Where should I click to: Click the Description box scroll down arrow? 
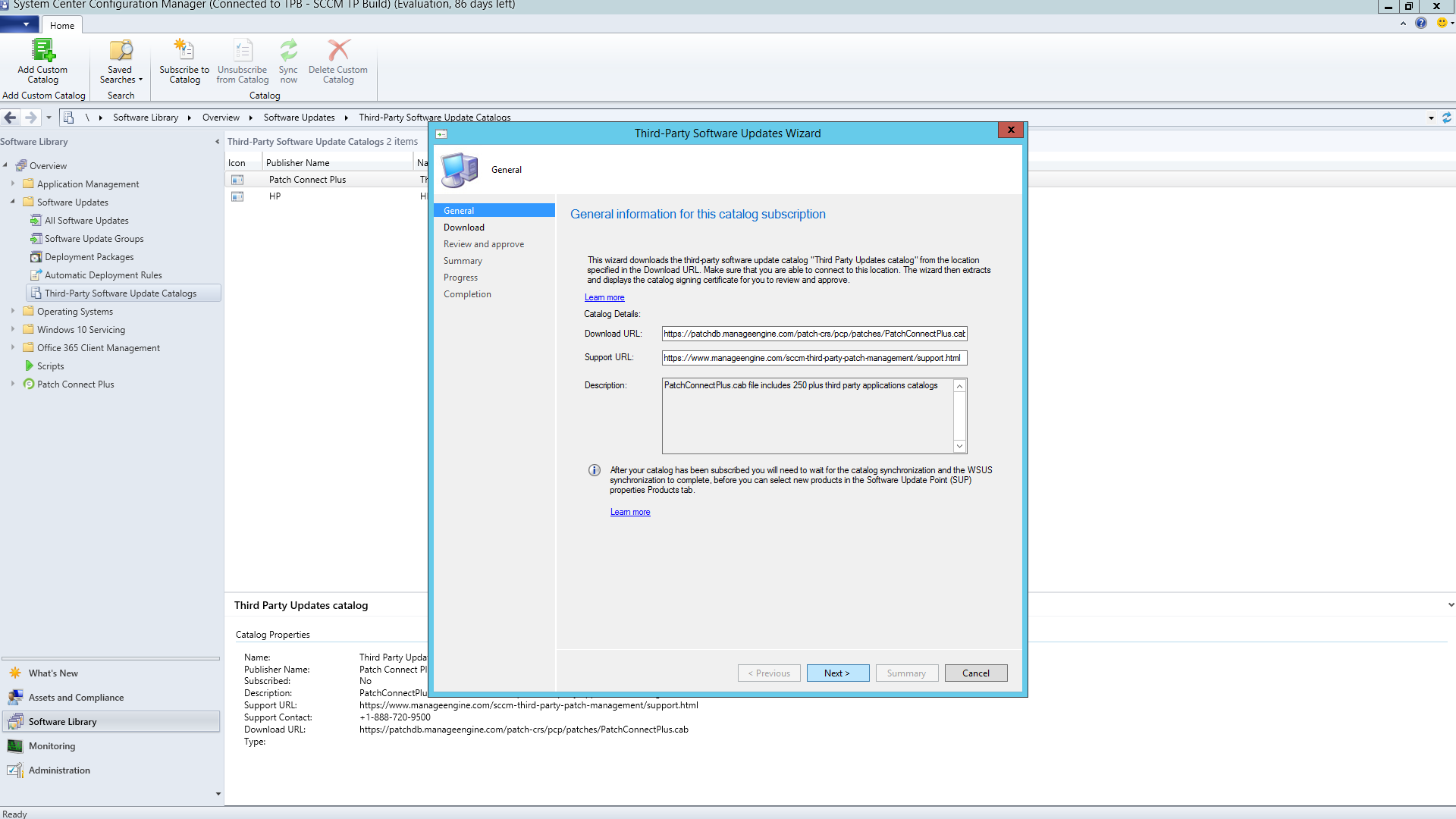click(x=959, y=447)
